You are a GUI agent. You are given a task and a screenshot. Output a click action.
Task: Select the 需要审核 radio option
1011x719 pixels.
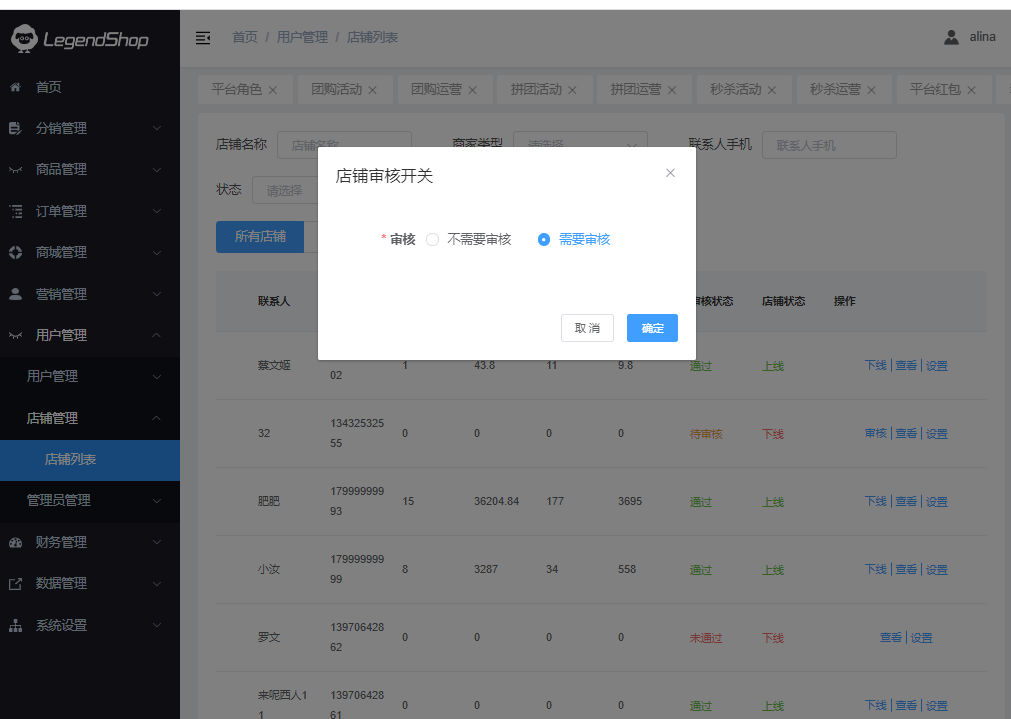pos(544,240)
